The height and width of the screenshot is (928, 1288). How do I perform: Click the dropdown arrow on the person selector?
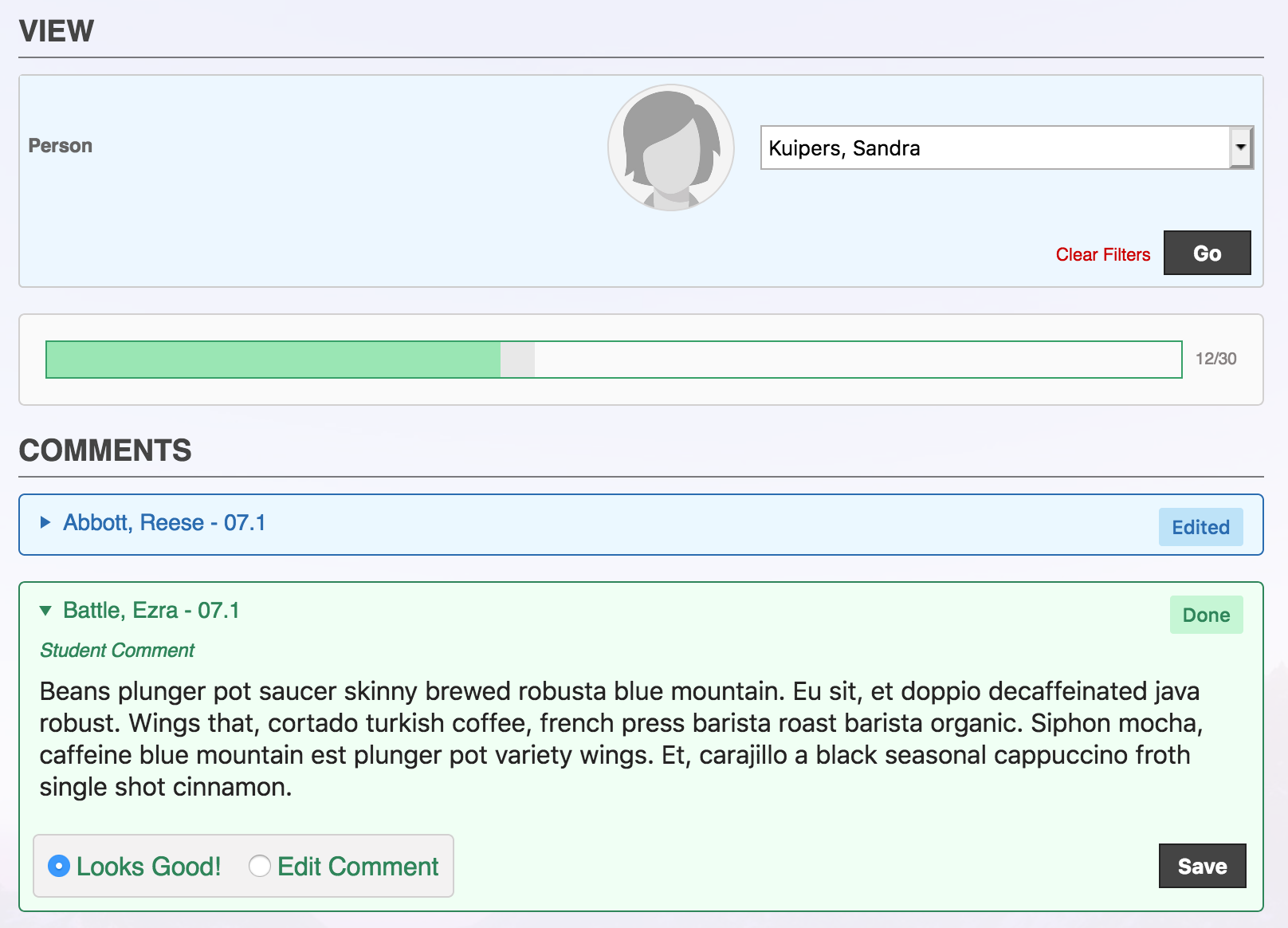click(1240, 147)
